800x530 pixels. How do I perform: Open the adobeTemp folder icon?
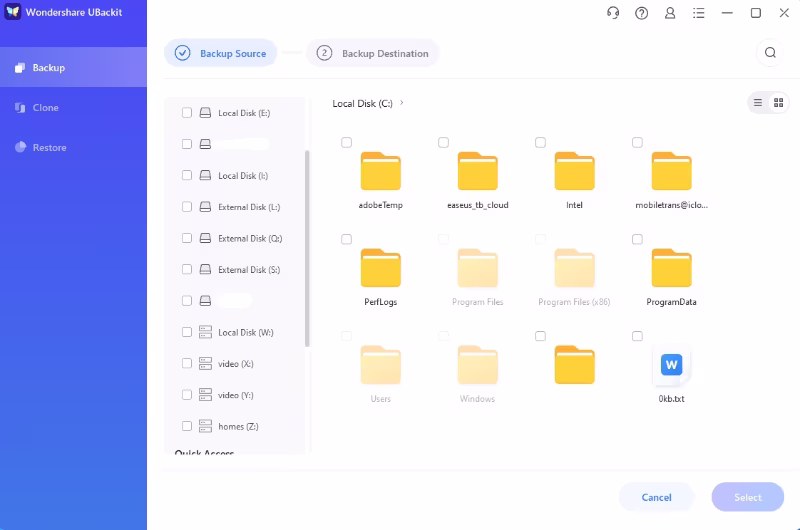pyautogui.click(x=381, y=171)
